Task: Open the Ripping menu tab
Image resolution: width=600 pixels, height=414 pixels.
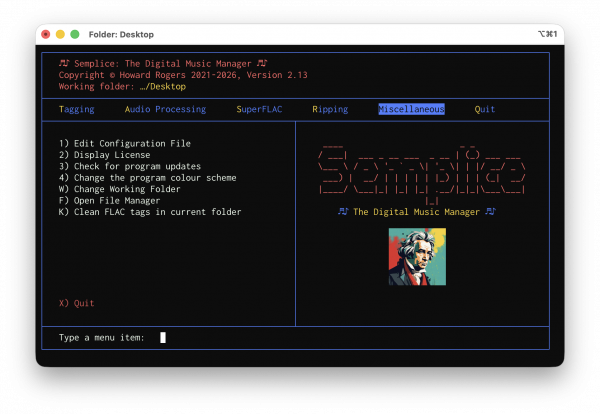Action: click(329, 109)
